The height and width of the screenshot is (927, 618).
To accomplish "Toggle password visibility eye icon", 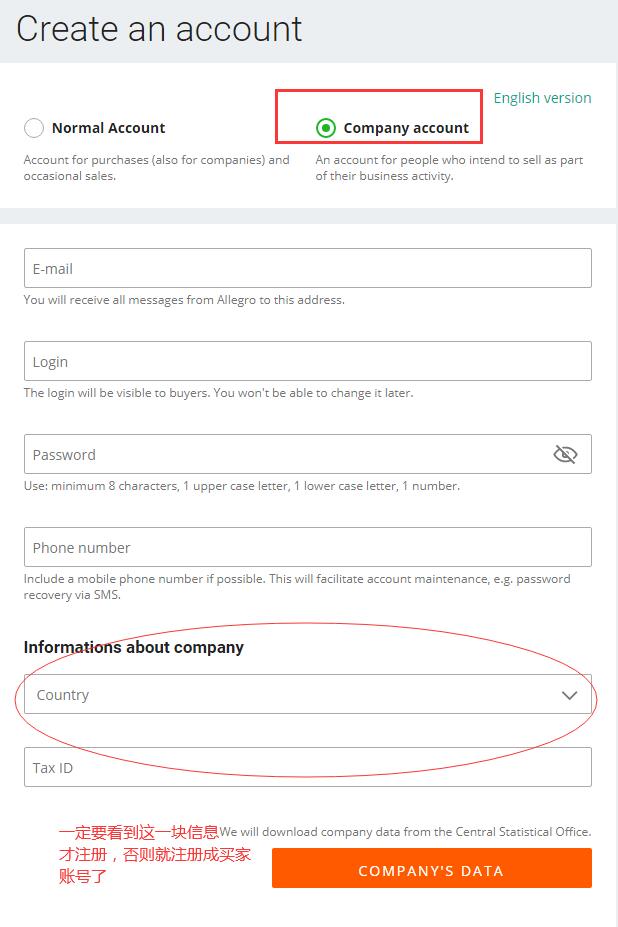I will (565, 455).
